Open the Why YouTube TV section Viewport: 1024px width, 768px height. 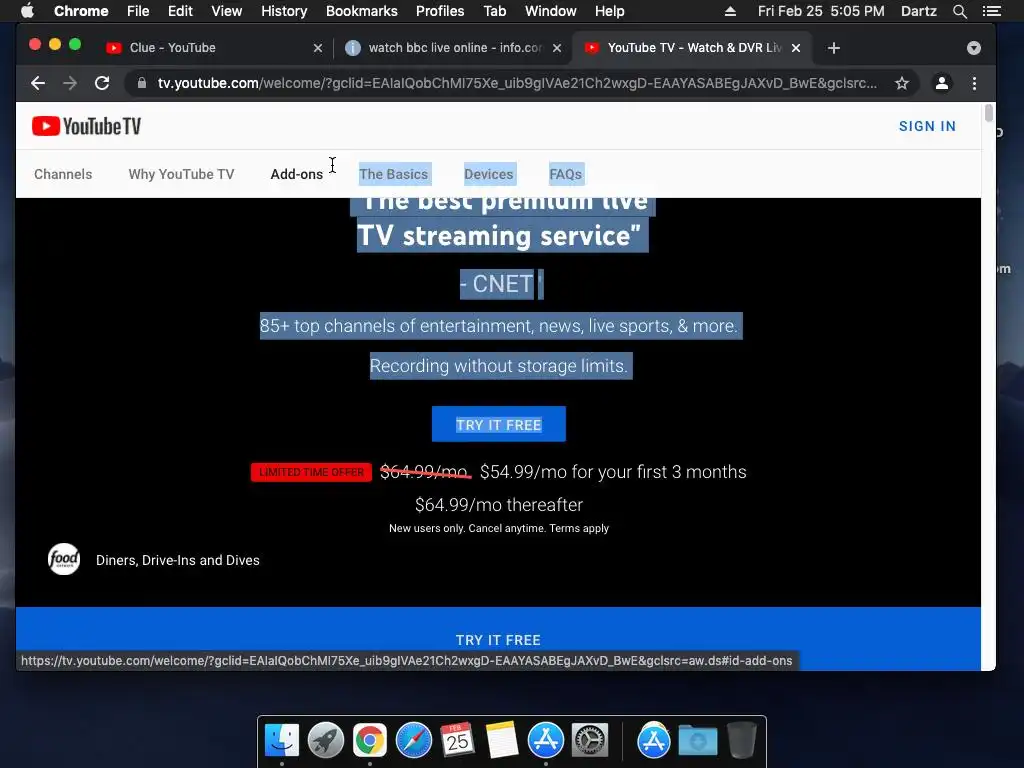tap(182, 174)
